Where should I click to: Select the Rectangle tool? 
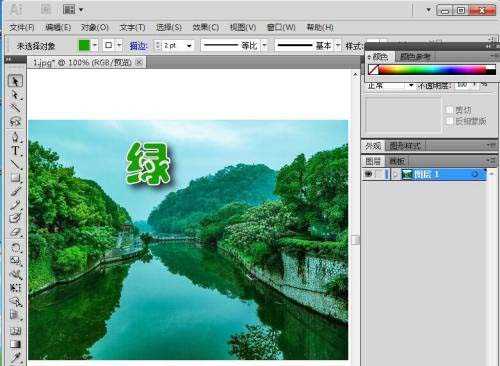click(x=15, y=177)
